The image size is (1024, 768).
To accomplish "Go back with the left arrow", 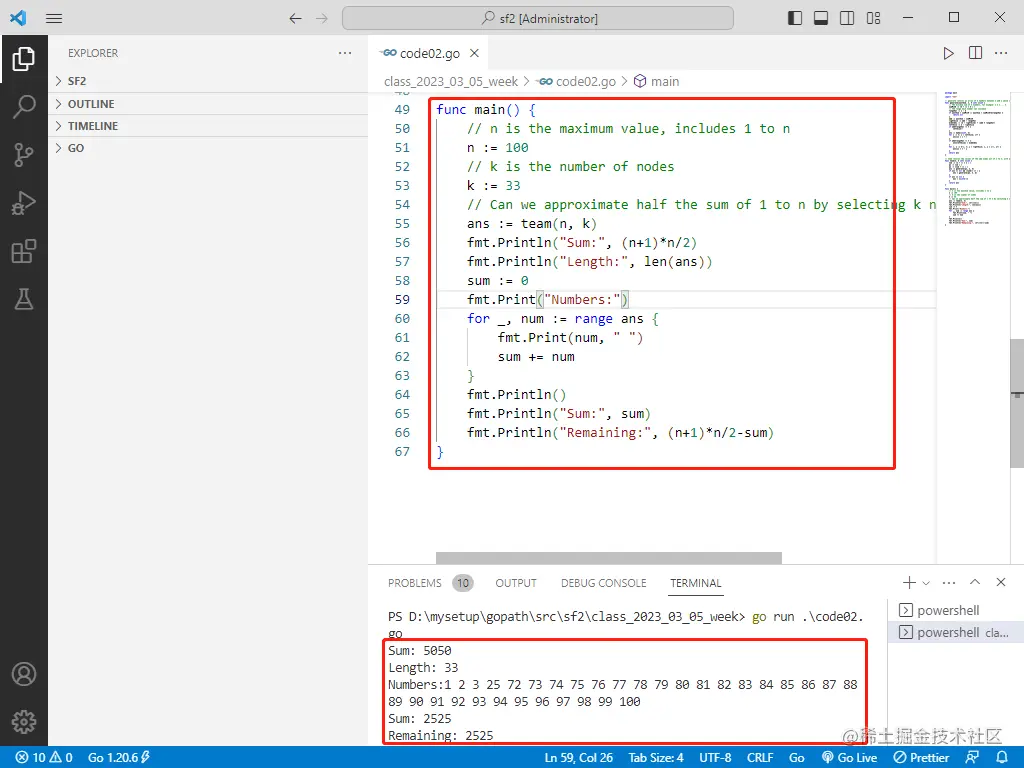I will tap(295, 18).
